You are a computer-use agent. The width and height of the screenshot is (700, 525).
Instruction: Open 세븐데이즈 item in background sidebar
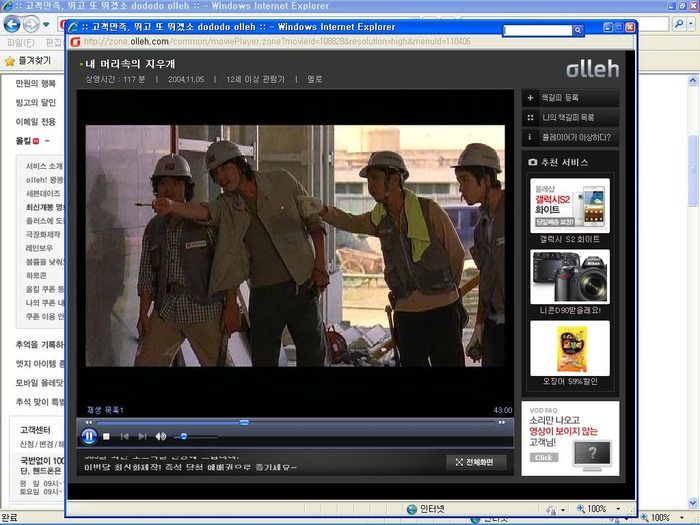tap(43, 193)
